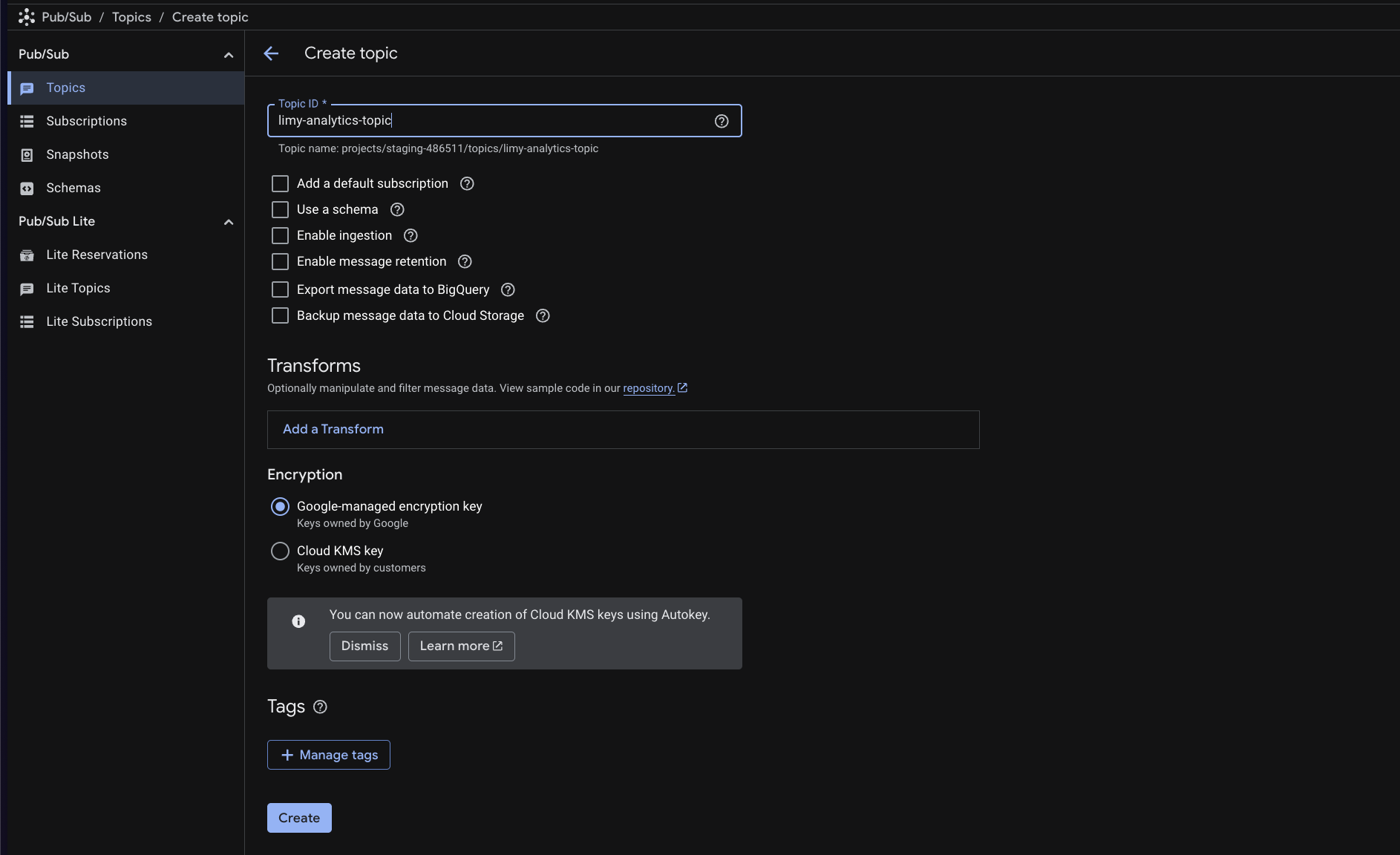This screenshot has height=855, width=1400.
Task: Collapse the Pub/Sub sidebar section
Action: coord(228,55)
